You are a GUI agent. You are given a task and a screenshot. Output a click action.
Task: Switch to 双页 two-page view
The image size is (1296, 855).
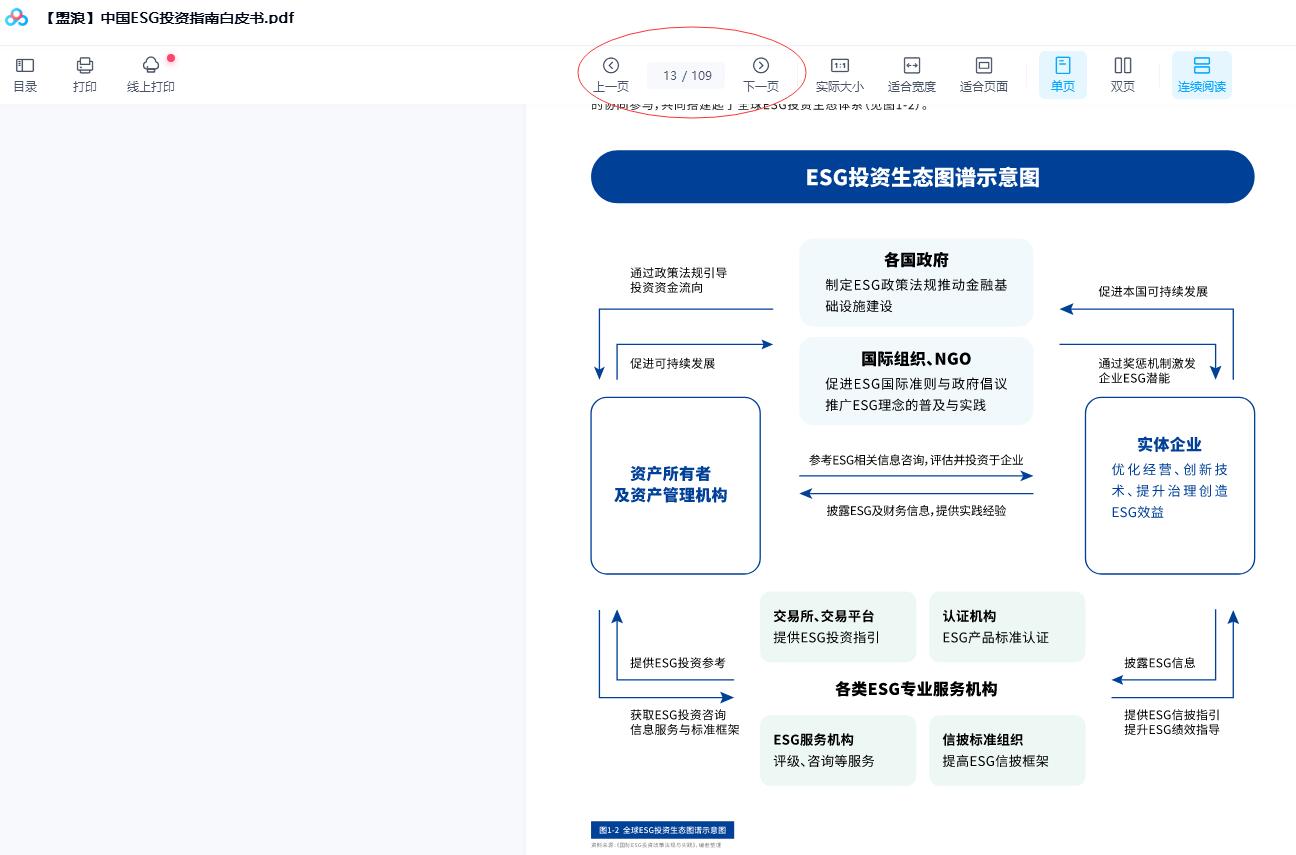(x=1122, y=75)
